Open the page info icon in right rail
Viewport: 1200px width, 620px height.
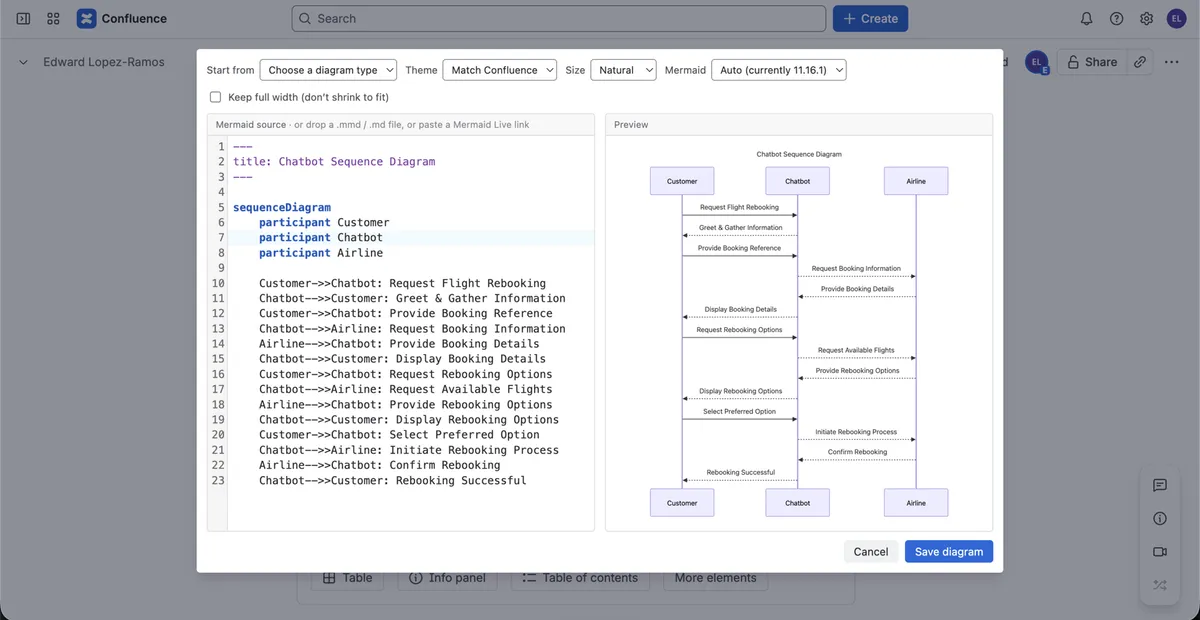(x=1160, y=518)
